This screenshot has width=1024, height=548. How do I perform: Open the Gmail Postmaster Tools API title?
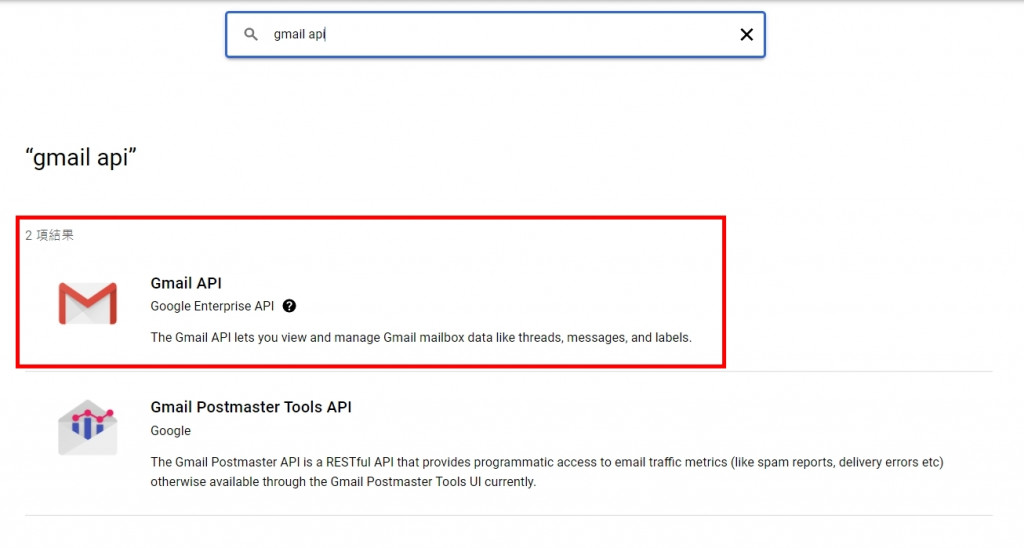251,407
